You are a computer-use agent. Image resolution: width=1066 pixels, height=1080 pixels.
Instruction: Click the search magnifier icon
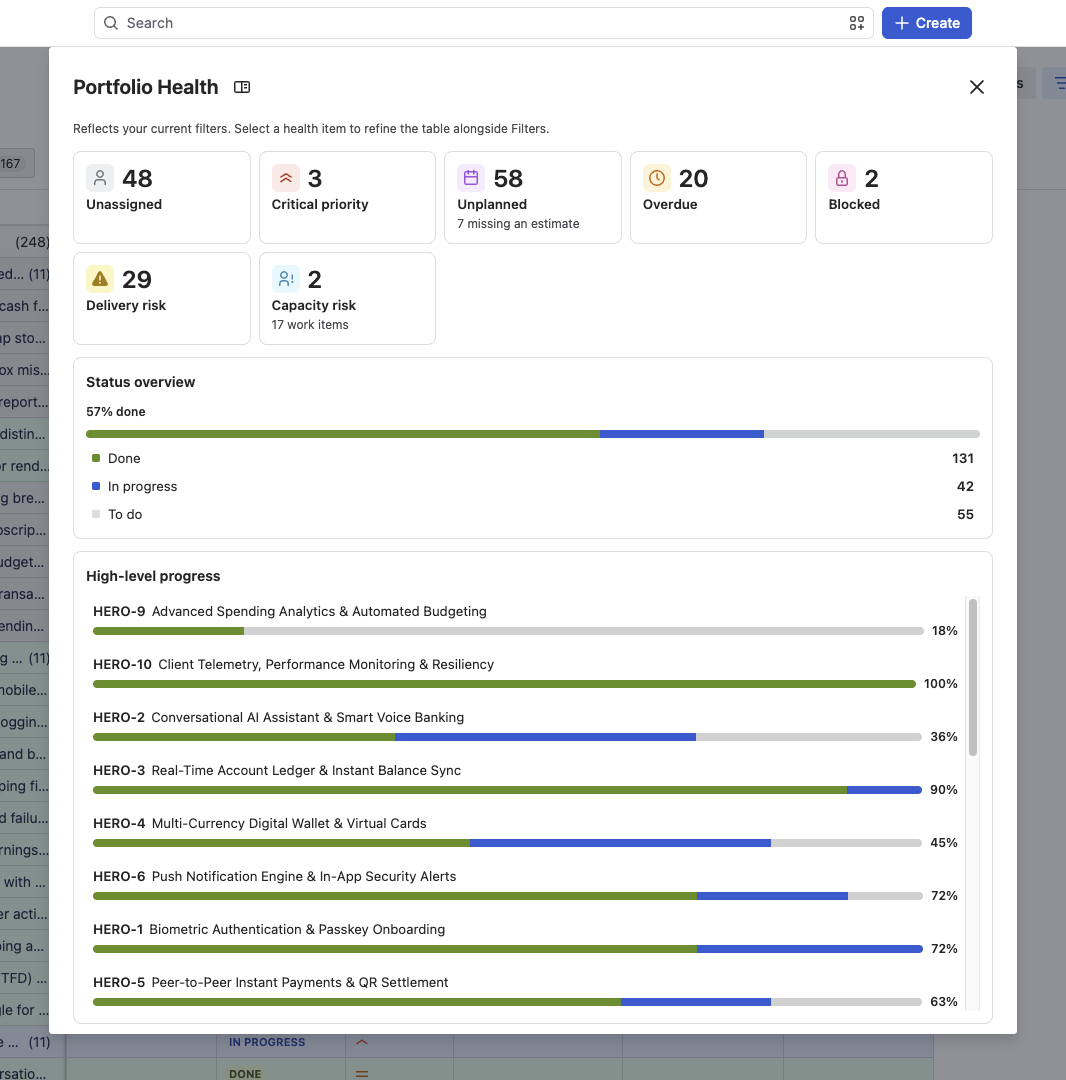pos(110,23)
